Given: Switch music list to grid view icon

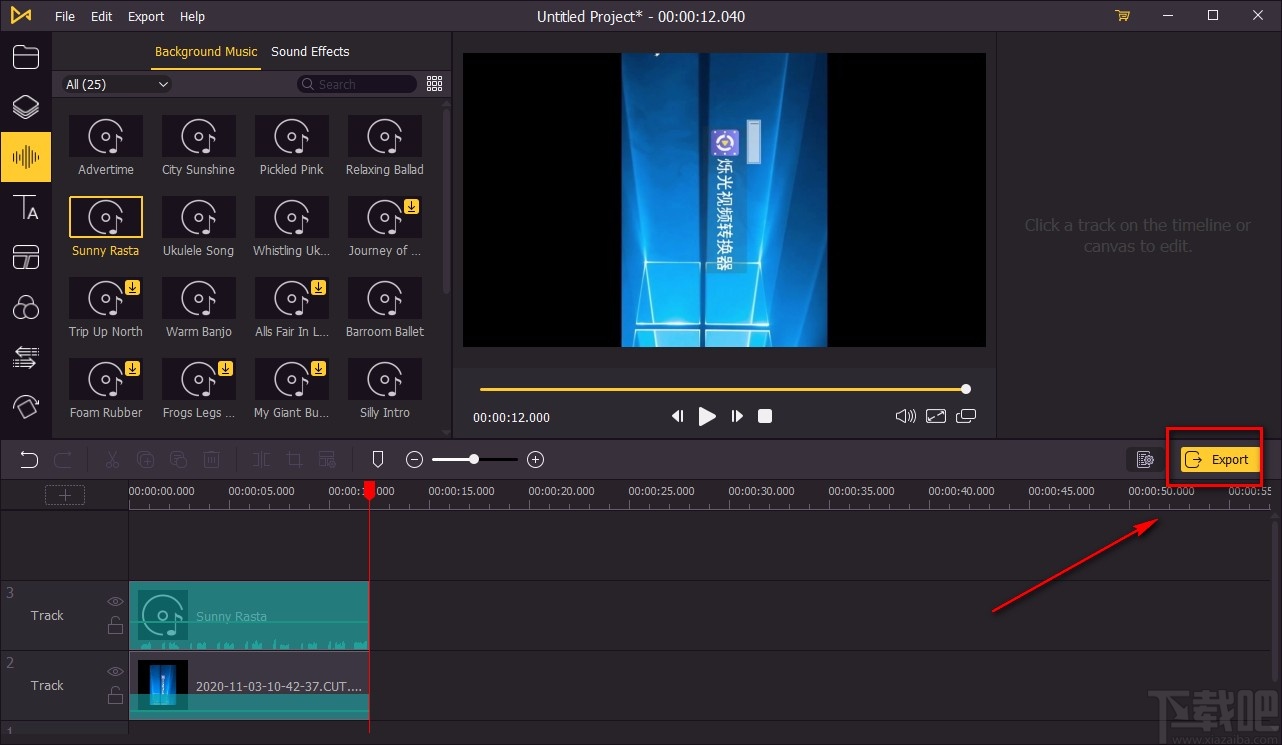Looking at the screenshot, I should tap(434, 84).
